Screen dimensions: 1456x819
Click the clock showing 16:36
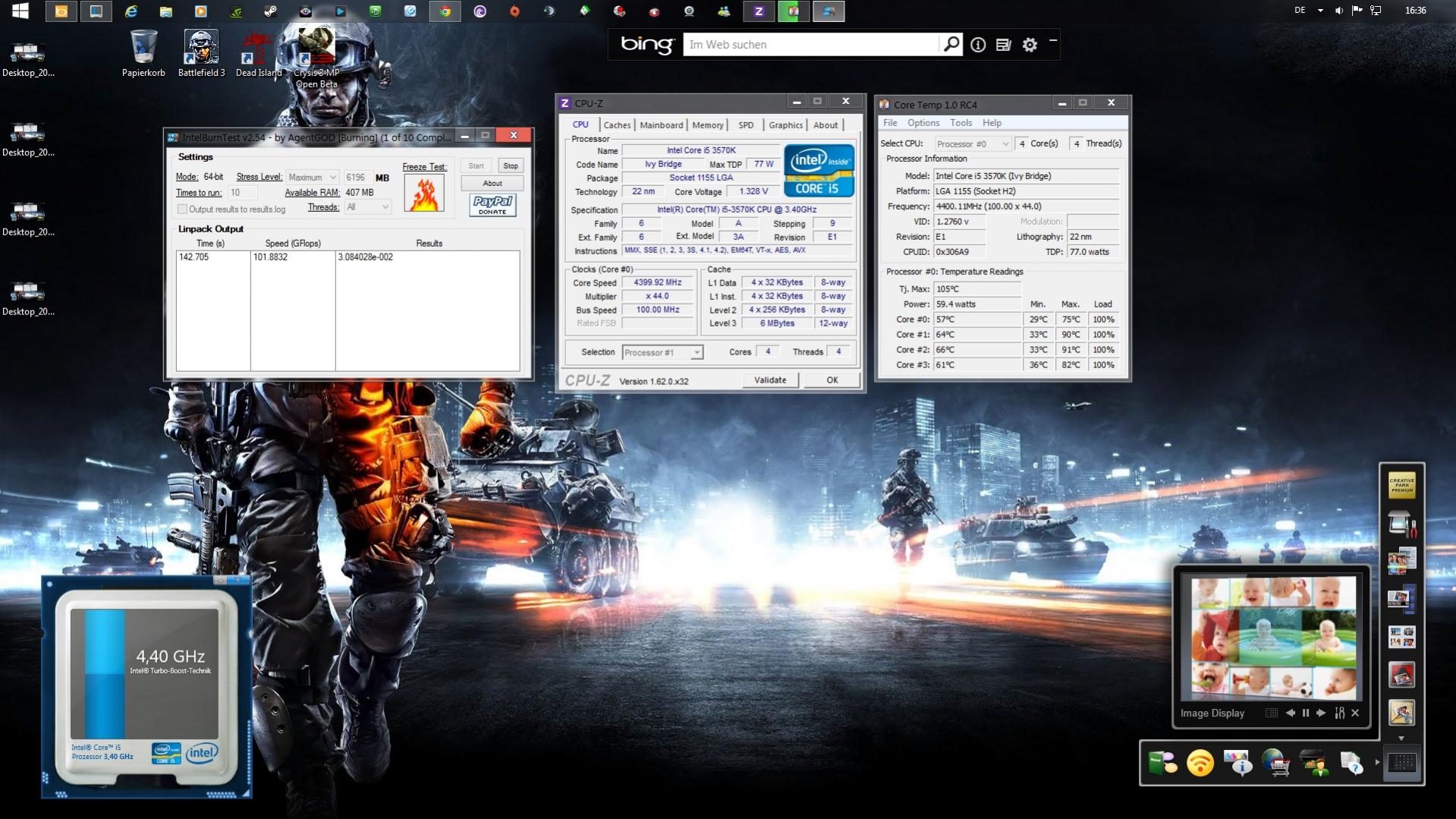tap(1415, 11)
